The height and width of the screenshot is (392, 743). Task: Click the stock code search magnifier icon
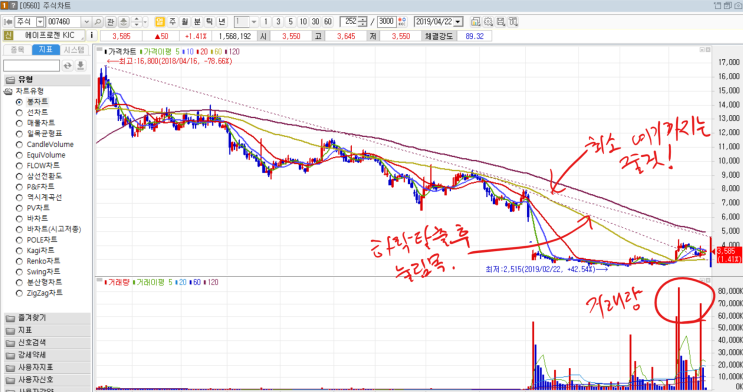point(98,22)
